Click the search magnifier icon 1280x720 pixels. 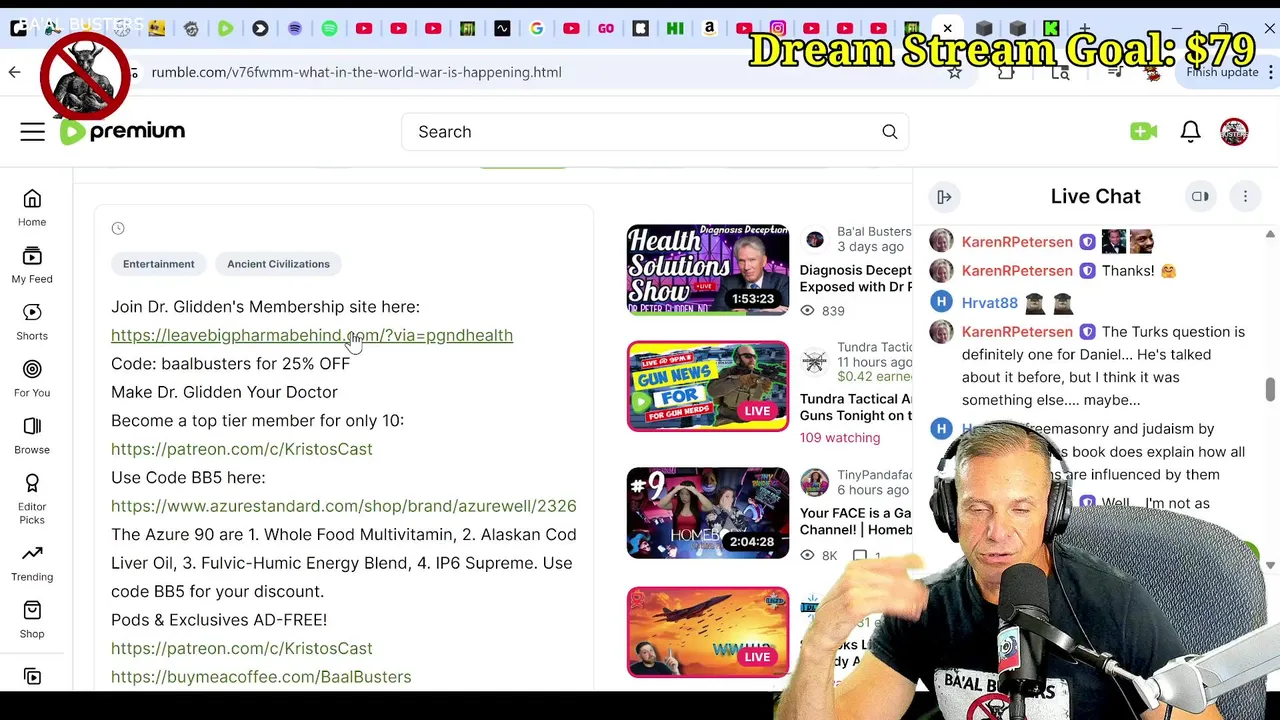pyautogui.click(x=889, y=132)
